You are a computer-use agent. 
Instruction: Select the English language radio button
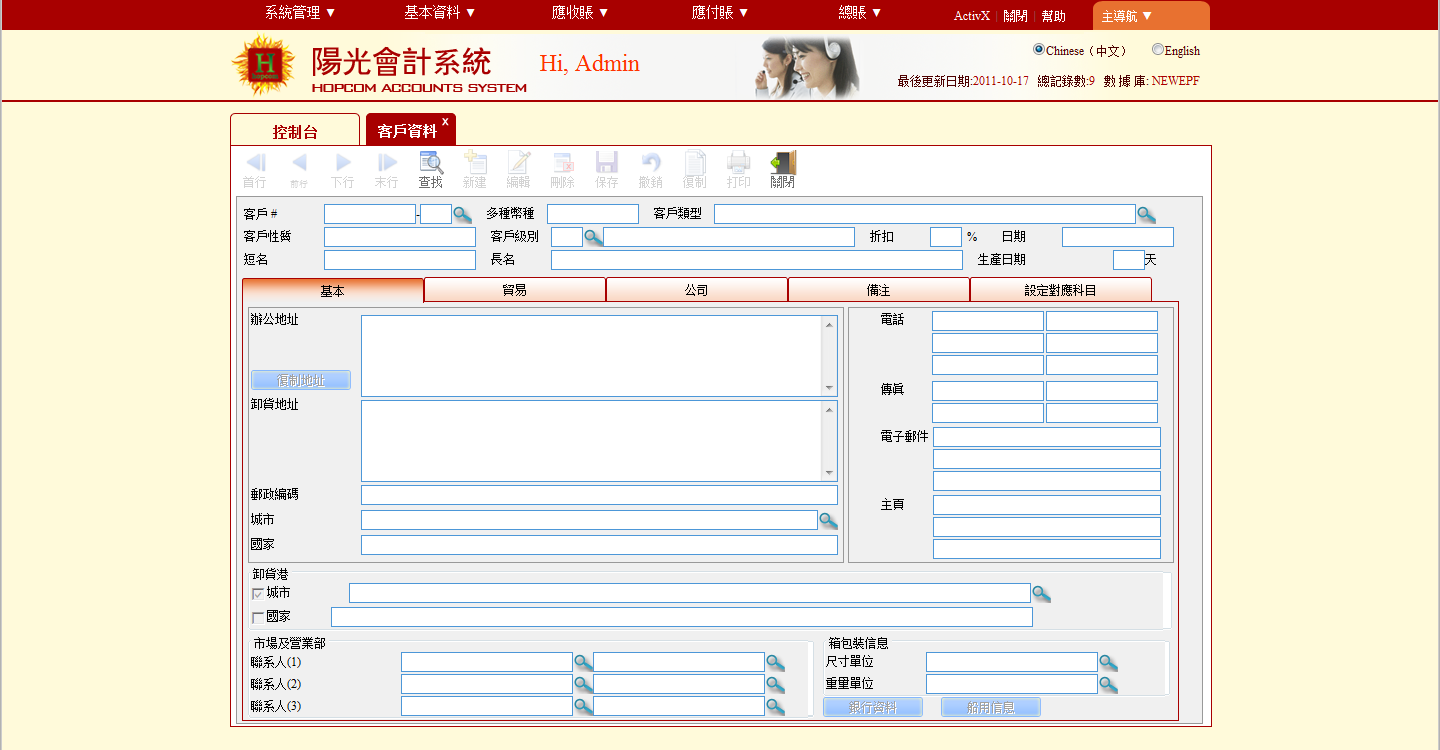coord(1158,50)
